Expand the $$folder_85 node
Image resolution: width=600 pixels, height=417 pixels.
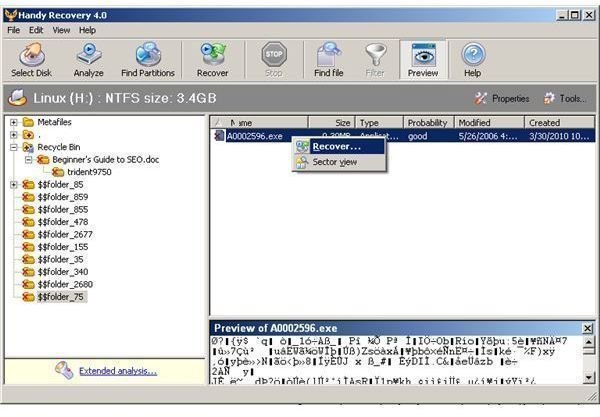tap(14, 185)
